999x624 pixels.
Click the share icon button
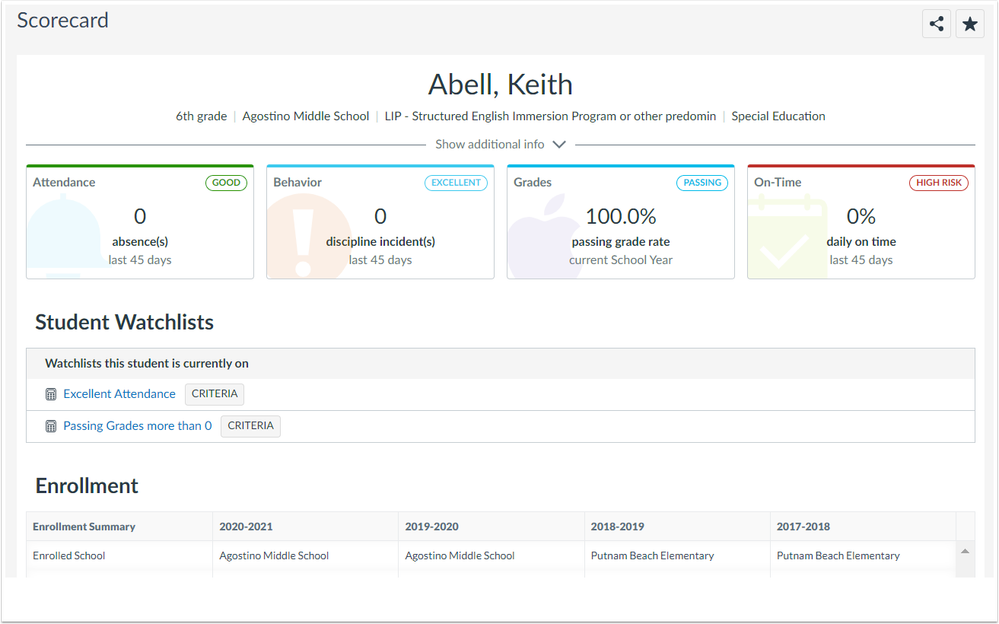[x=936, y=24]
